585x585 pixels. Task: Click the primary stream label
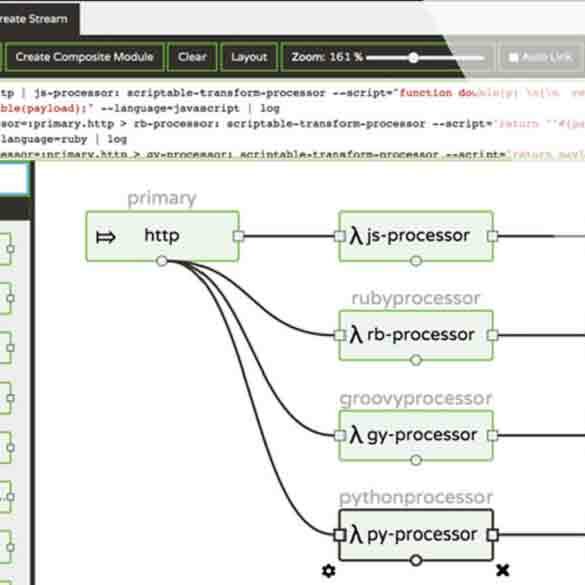(x=162, y=198)
